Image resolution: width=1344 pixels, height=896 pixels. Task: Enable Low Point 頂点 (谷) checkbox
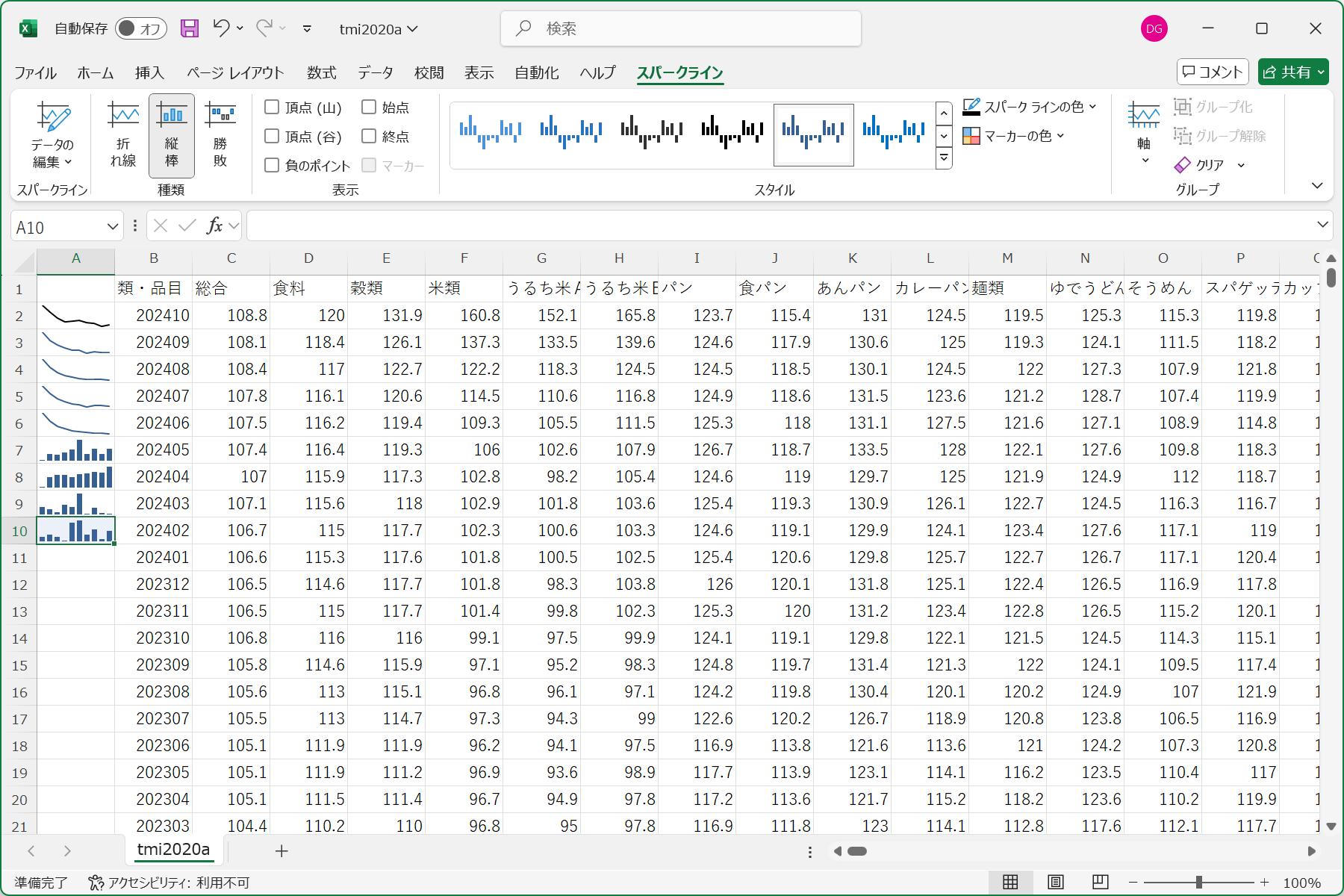point(272,136)
